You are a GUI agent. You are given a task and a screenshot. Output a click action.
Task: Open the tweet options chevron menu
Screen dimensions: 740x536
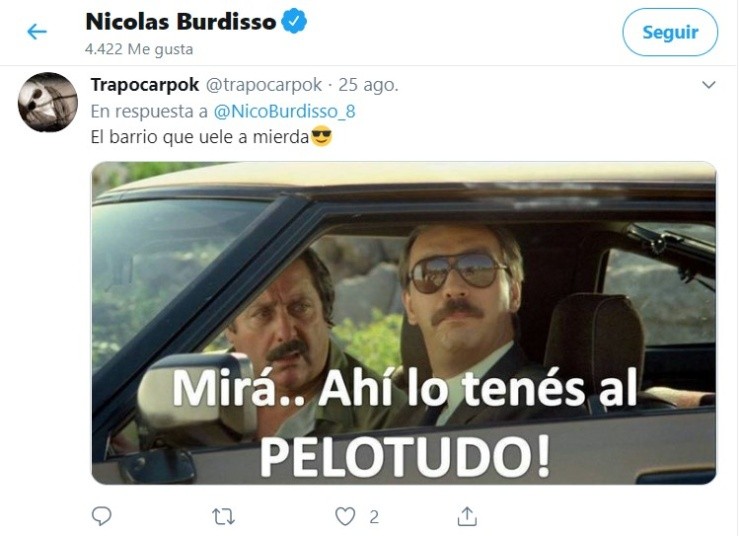click(709, 85)
